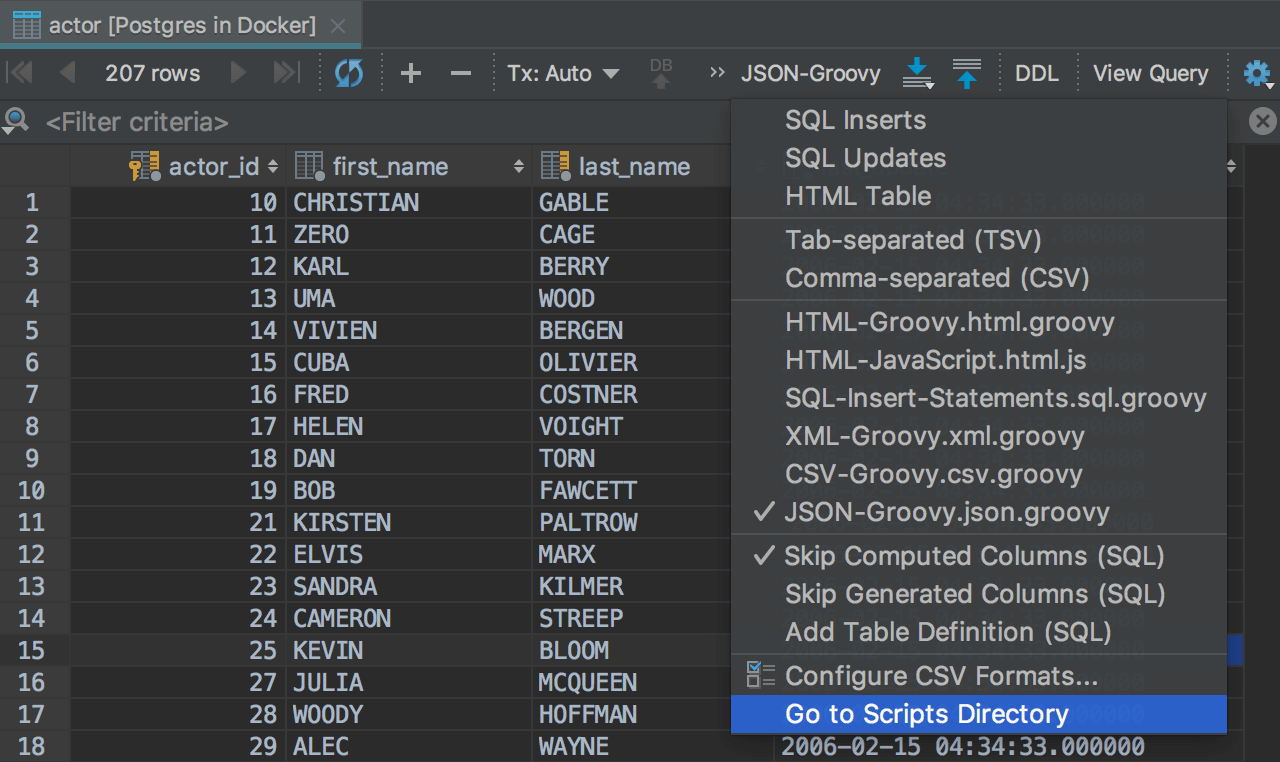
Task: Click the import data upload icon
Action: [x=966, y=73]
